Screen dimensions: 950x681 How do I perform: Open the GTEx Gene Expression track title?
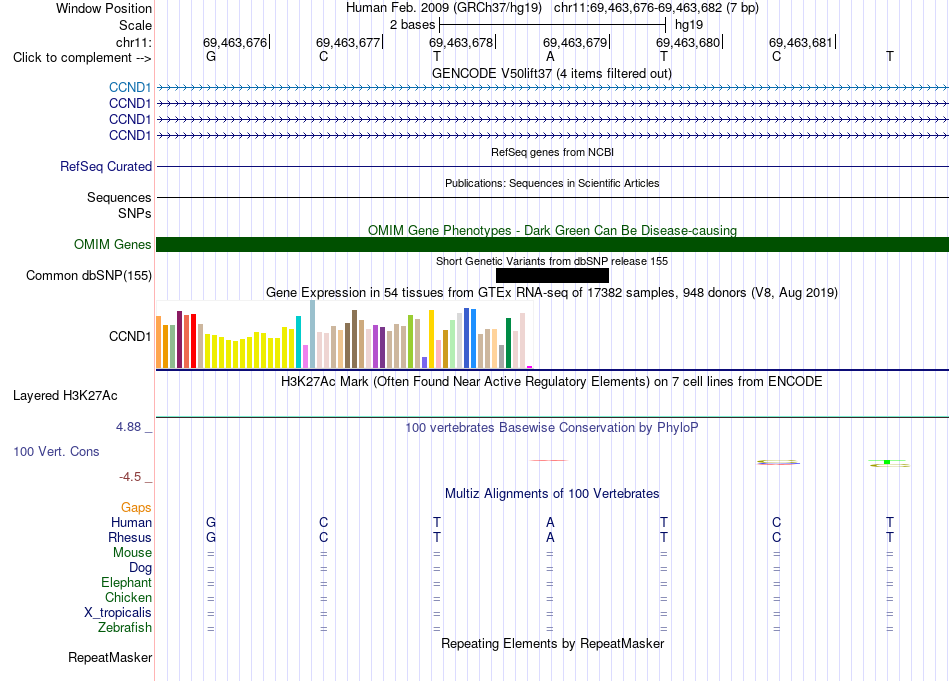551,293
